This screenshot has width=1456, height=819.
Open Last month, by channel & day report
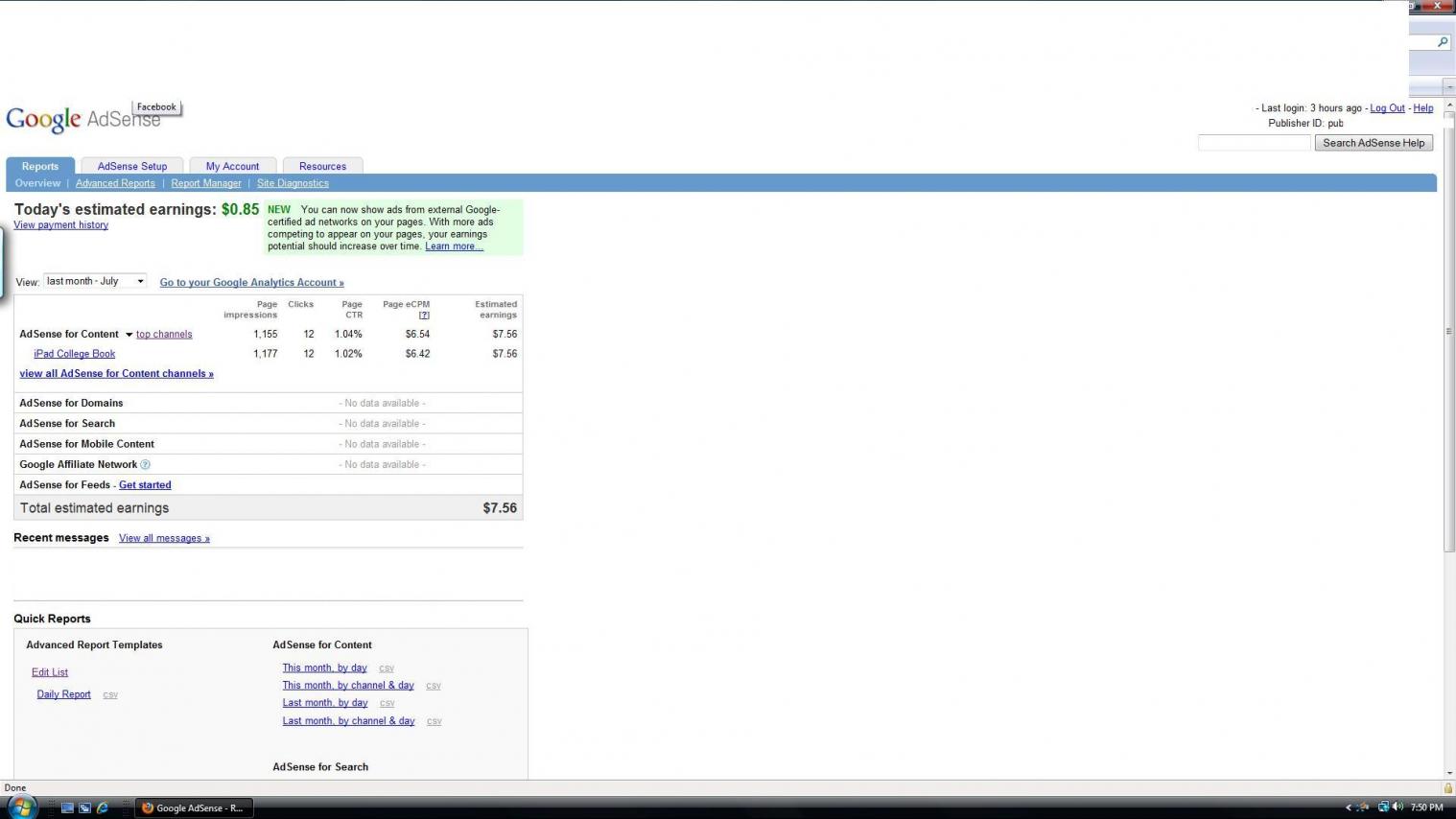(x=348, y=721)
